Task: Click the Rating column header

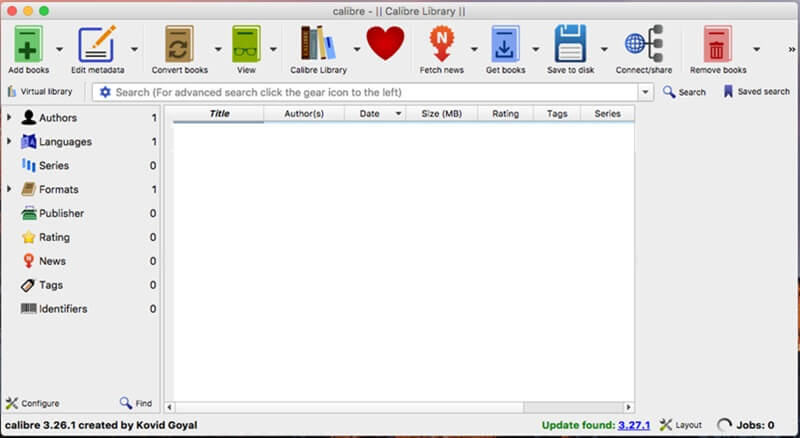Action: (x=505, y=114)
